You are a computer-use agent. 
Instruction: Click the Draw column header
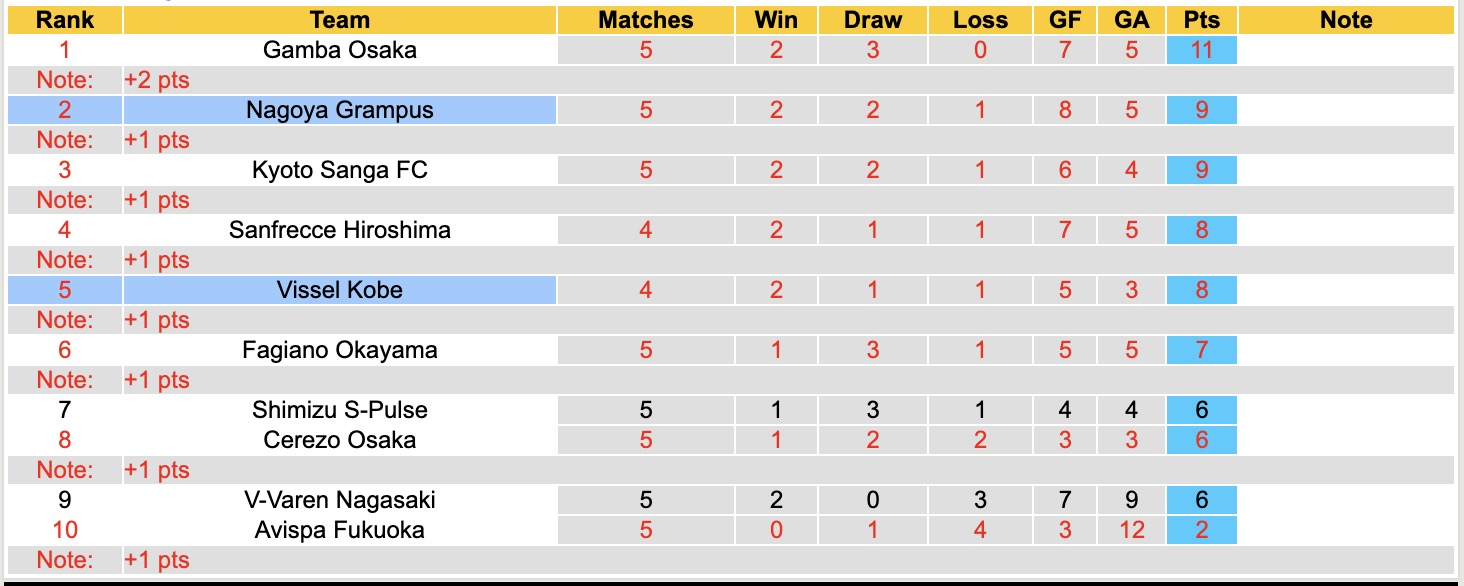coord(873,20)
